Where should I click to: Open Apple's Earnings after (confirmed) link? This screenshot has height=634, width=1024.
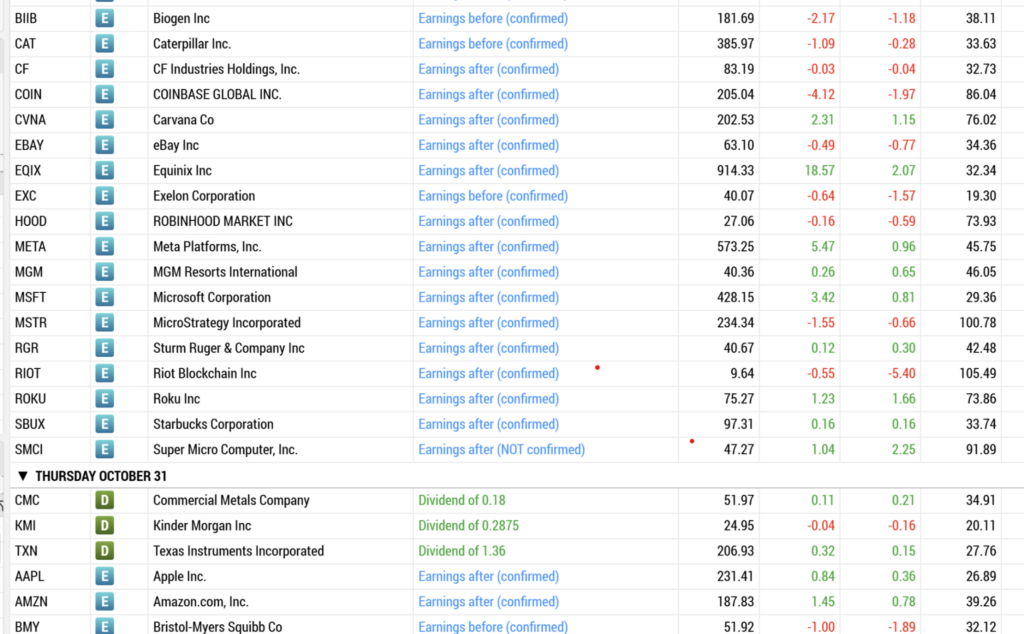[x=488, y=577]
